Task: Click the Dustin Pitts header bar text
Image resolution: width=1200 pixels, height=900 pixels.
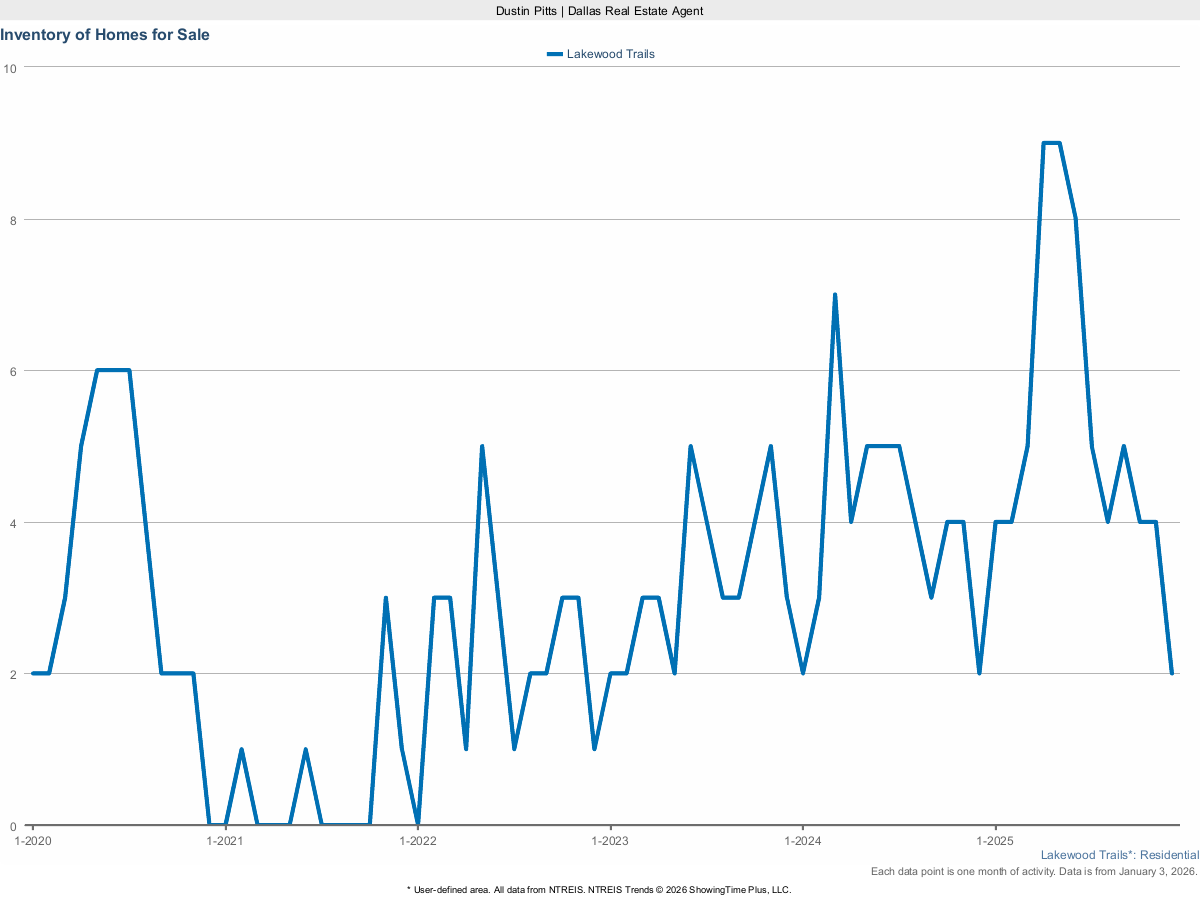Action: [600, 10]
